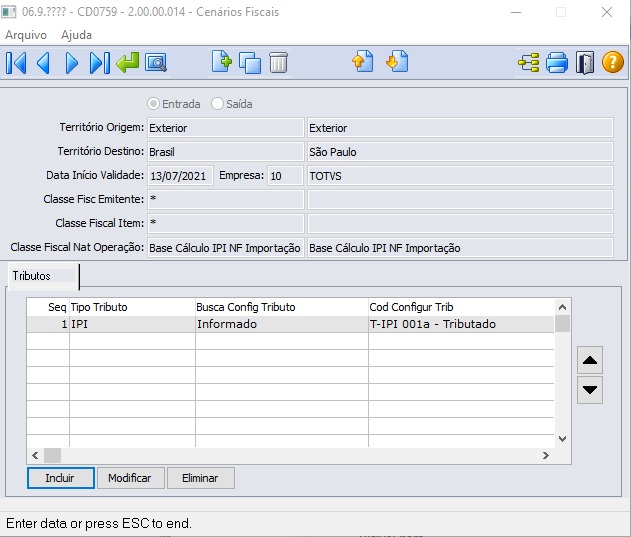The height and width of the screenshot is (537, 631).
Task: Move tribute row up with arrow button
Action: 590,360
